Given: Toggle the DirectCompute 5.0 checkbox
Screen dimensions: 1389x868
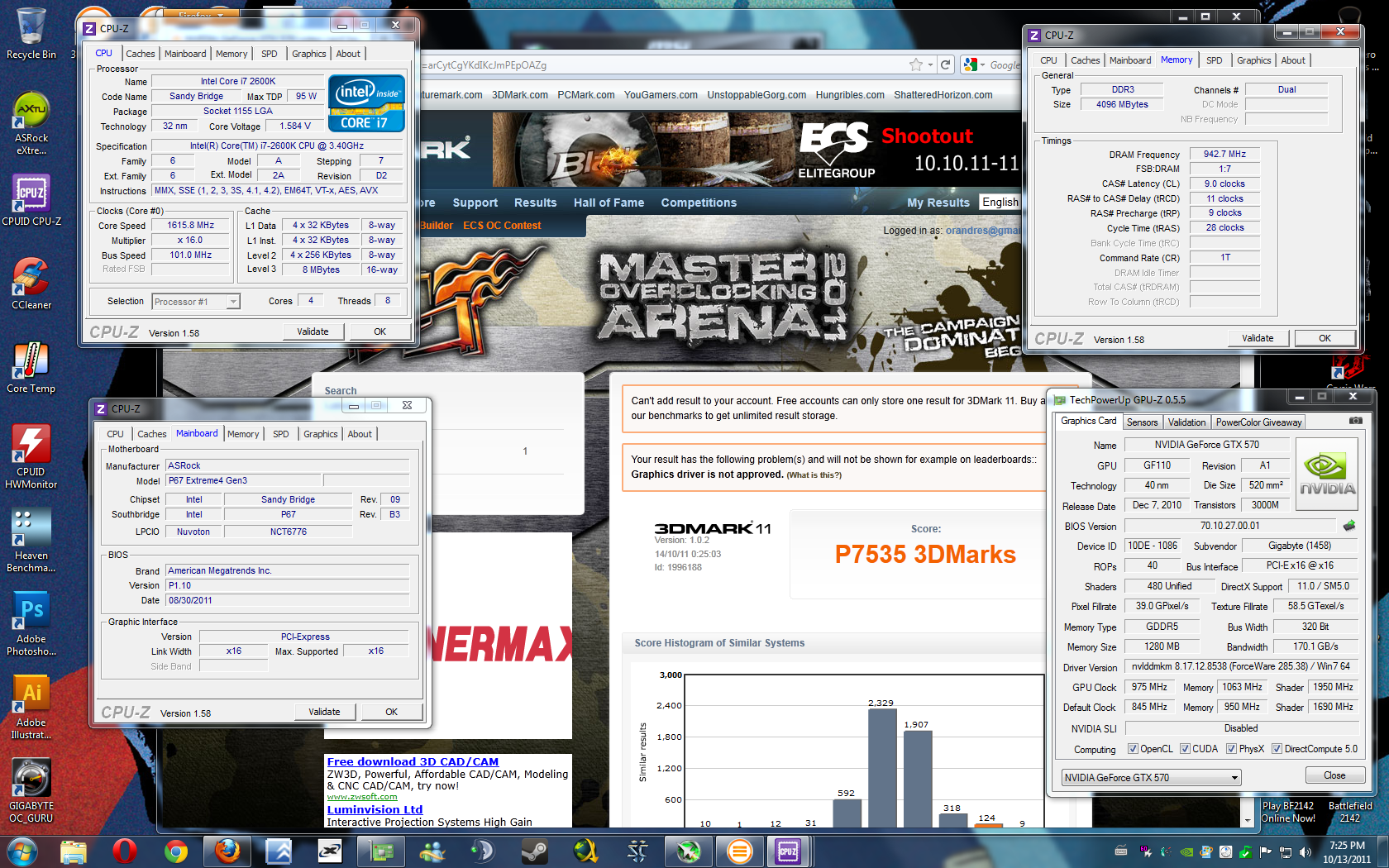Looking at the screenshot, I should [x=1277, y=749].
